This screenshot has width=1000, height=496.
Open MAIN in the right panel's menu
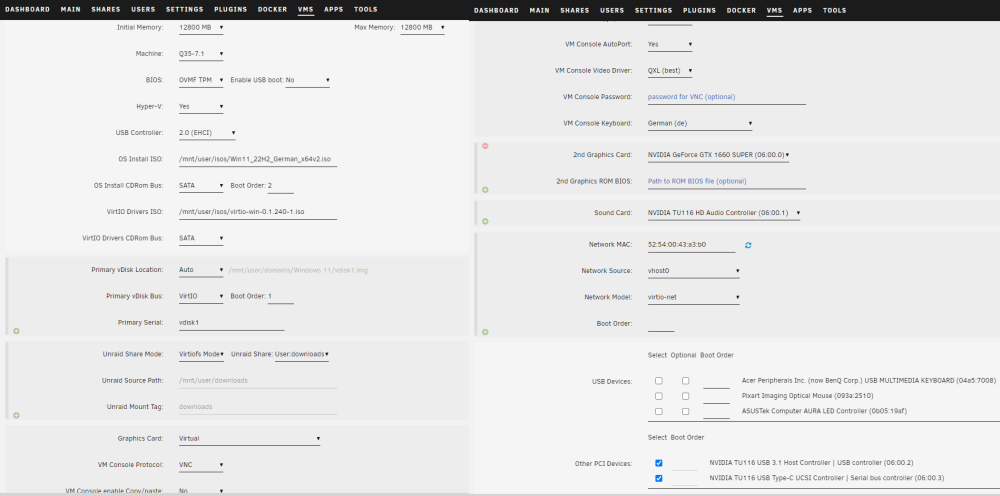tap(540, 10)
